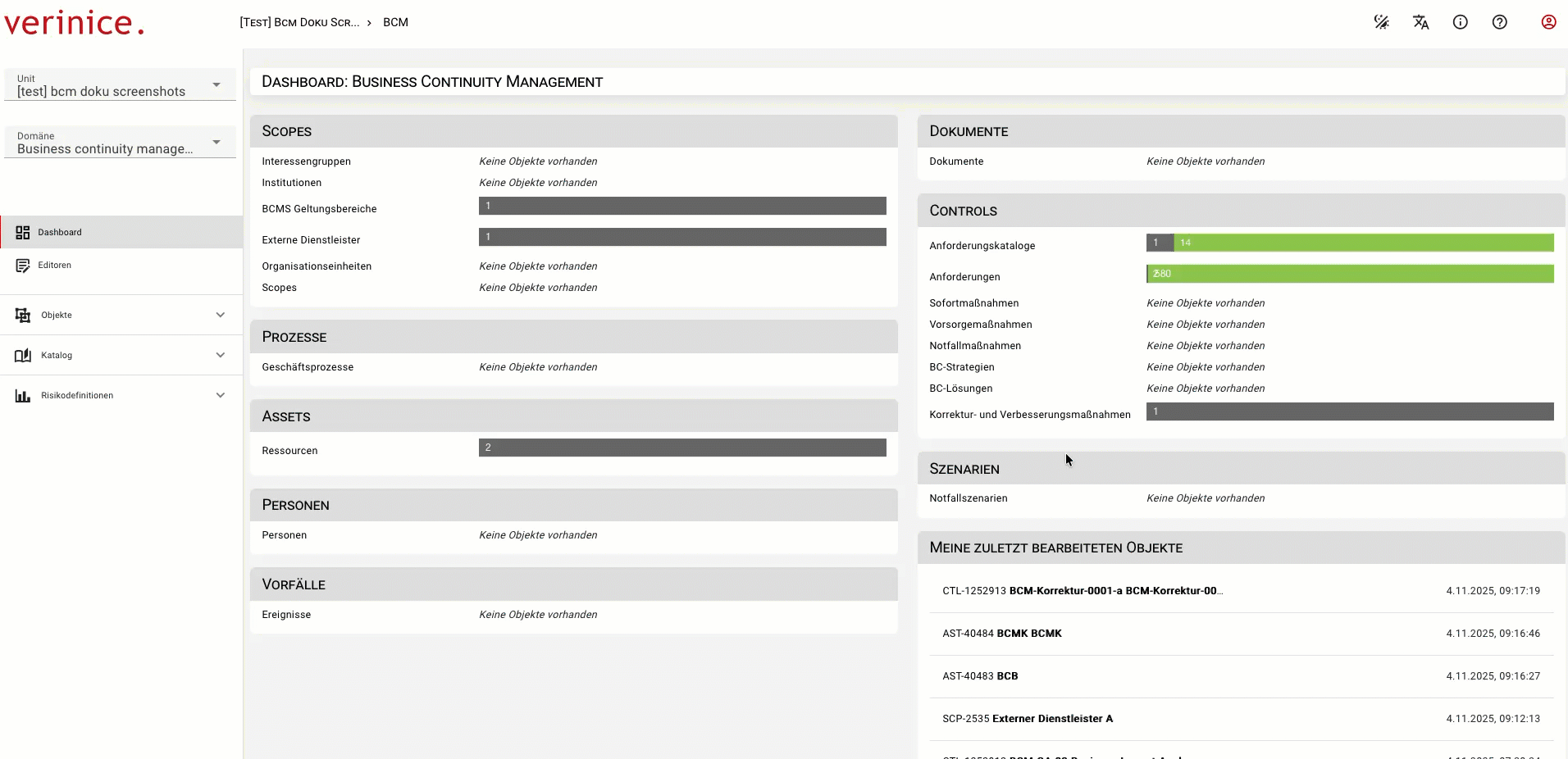Select the Interessengruppen row label

pyautogui.click(x=307, y=161)
